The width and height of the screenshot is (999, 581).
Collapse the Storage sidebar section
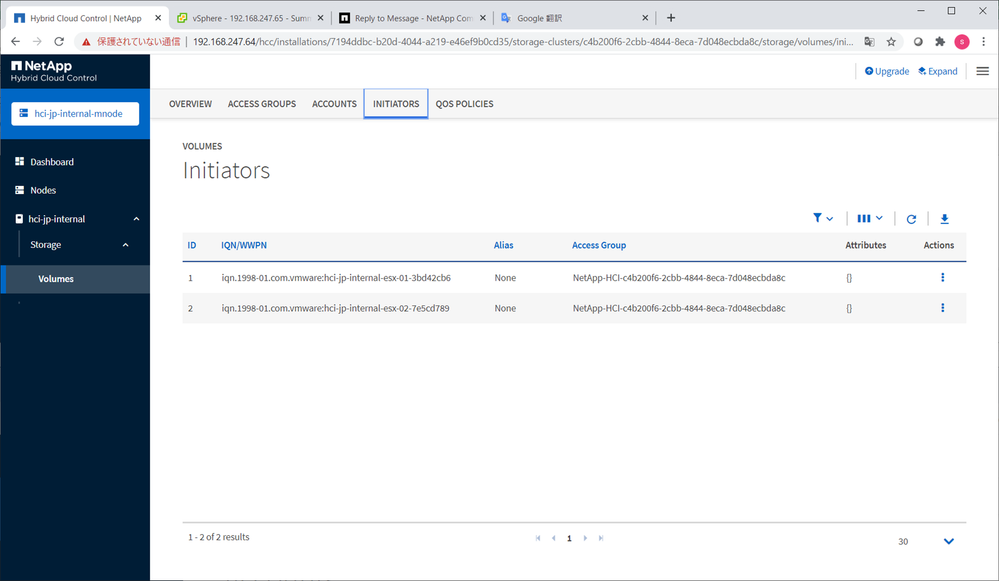pyautogui.click(x=126, y=245)
